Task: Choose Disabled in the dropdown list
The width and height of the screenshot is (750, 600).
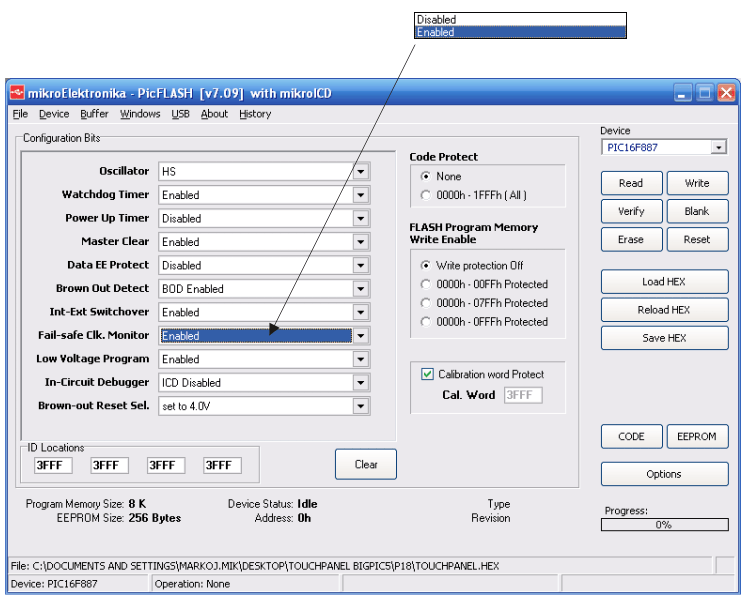Action: click(x=520, y=20)
